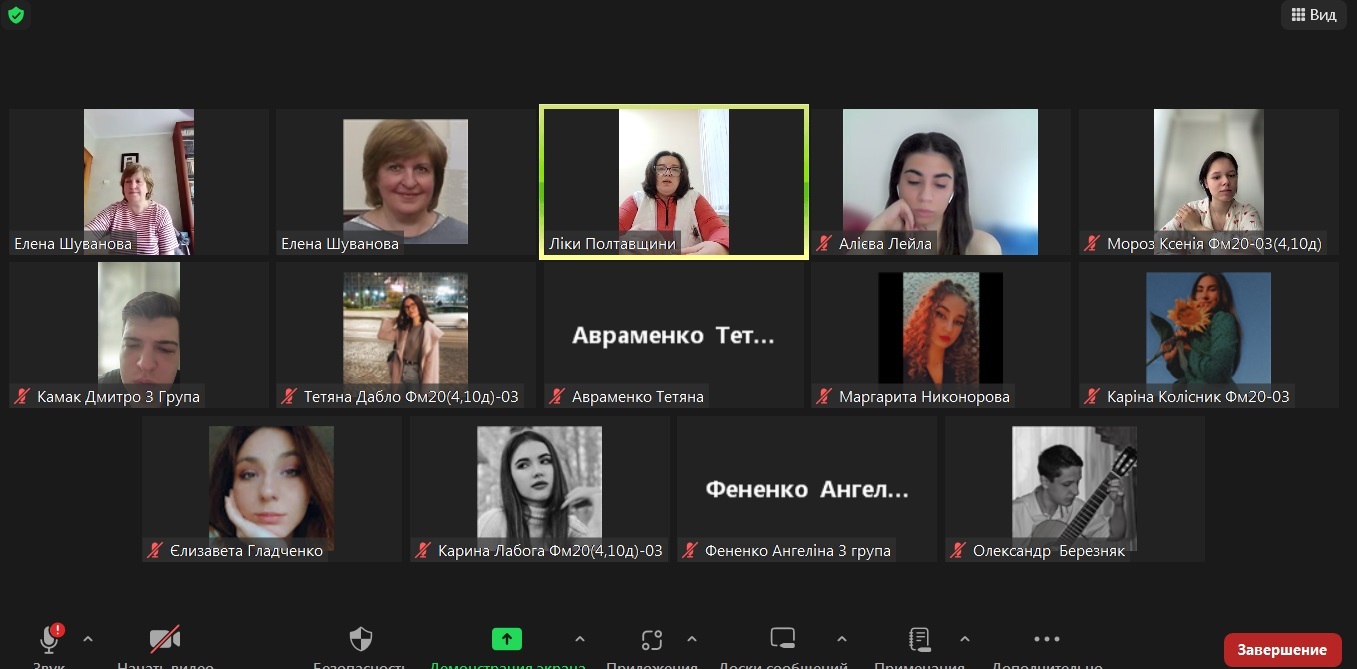Click name label 'Єлизавета Гладченко'

246,551
